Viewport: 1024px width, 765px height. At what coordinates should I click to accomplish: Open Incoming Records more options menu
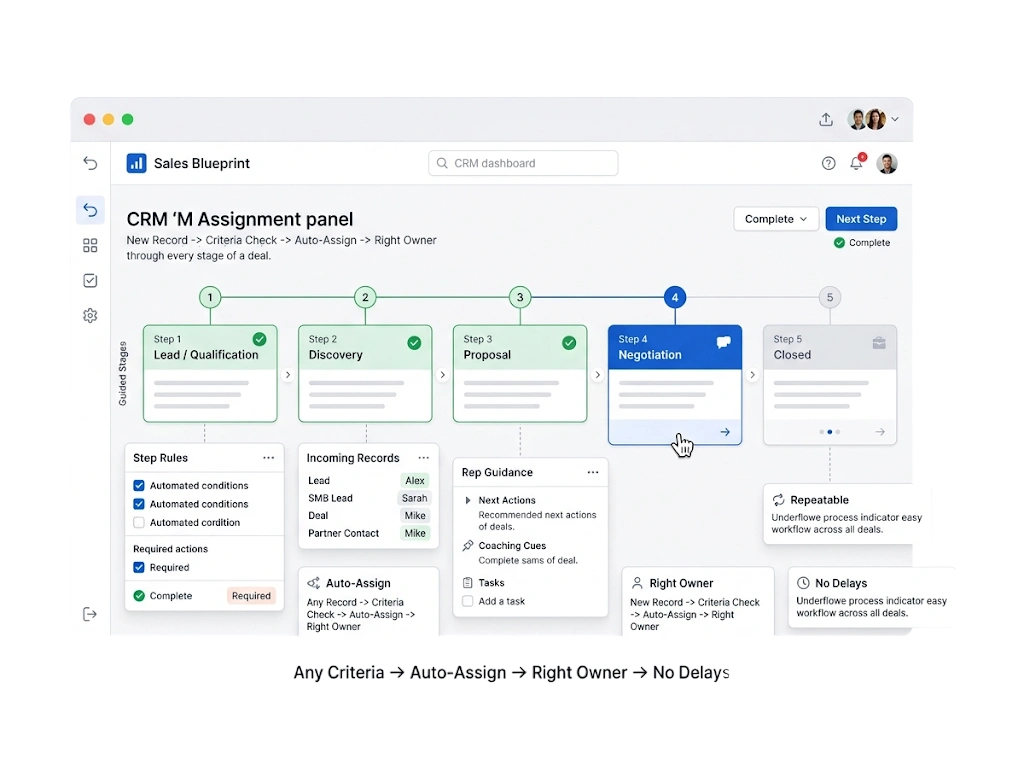pos(424,458)
